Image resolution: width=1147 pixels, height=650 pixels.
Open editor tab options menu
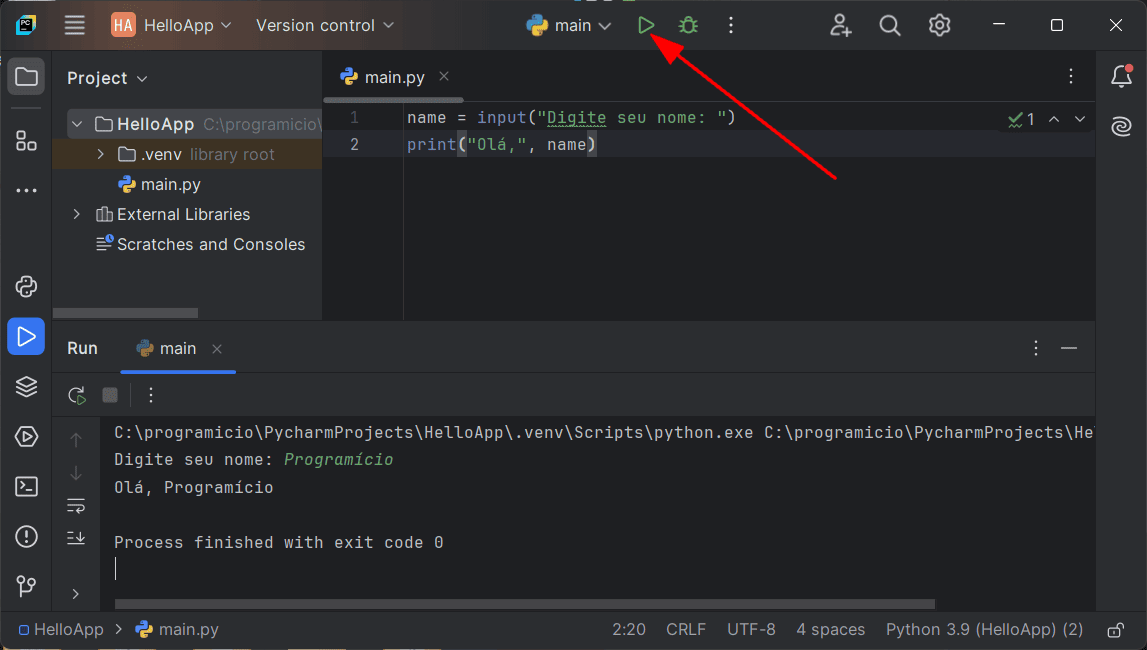(1071, 76)
